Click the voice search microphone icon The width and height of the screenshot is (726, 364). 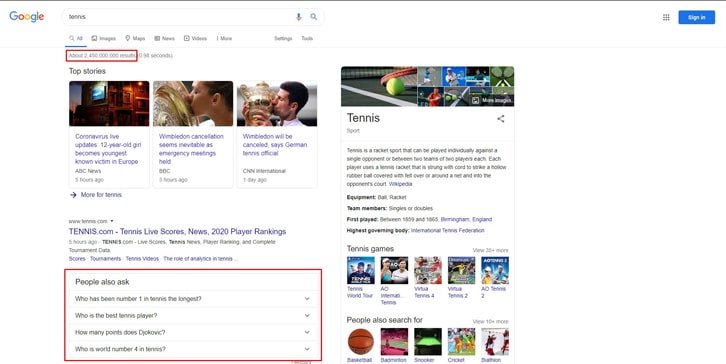(x=299, y=17)
